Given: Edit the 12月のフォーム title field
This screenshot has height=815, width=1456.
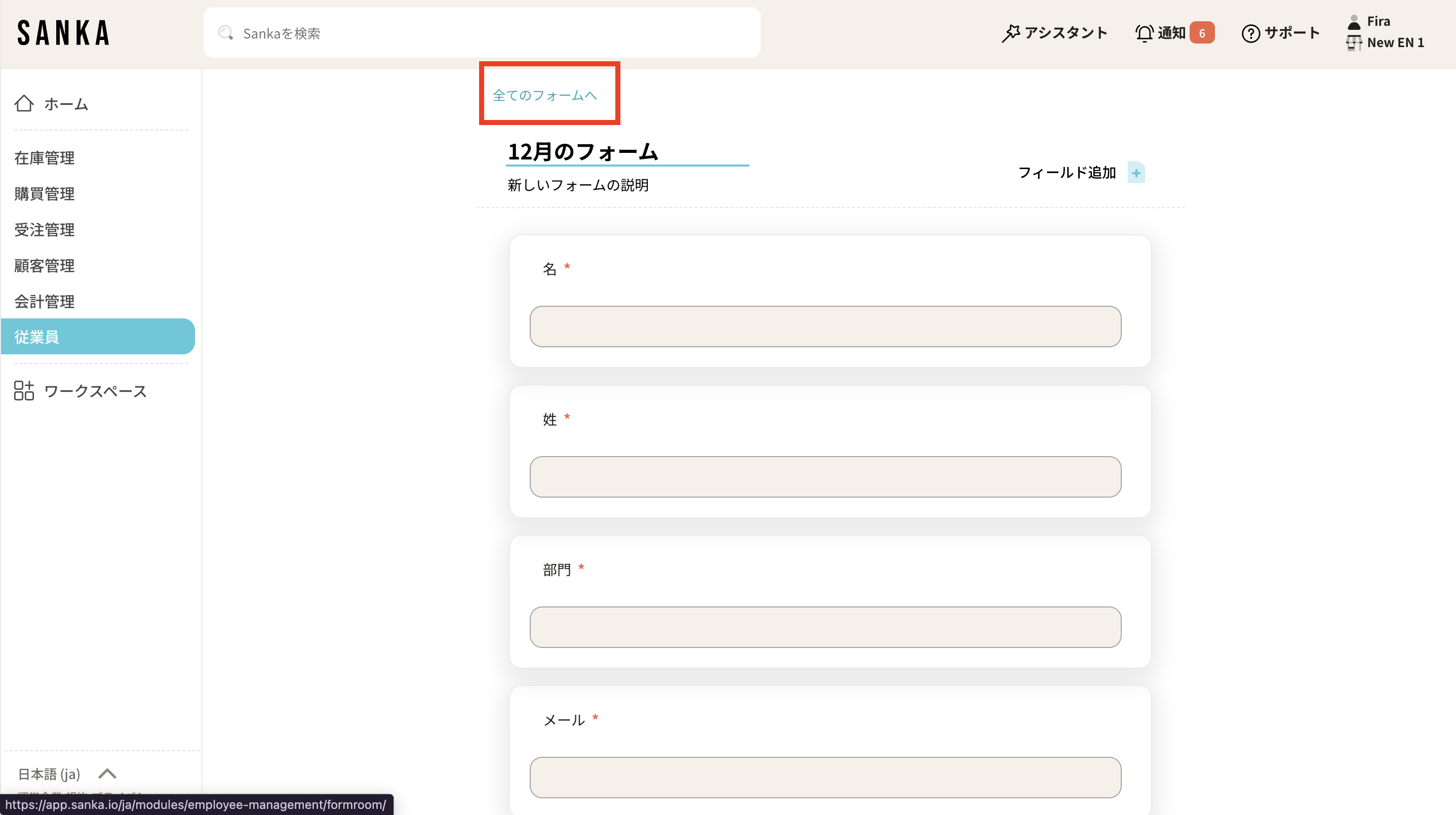Looking at the screenshot, I should 626,152.
